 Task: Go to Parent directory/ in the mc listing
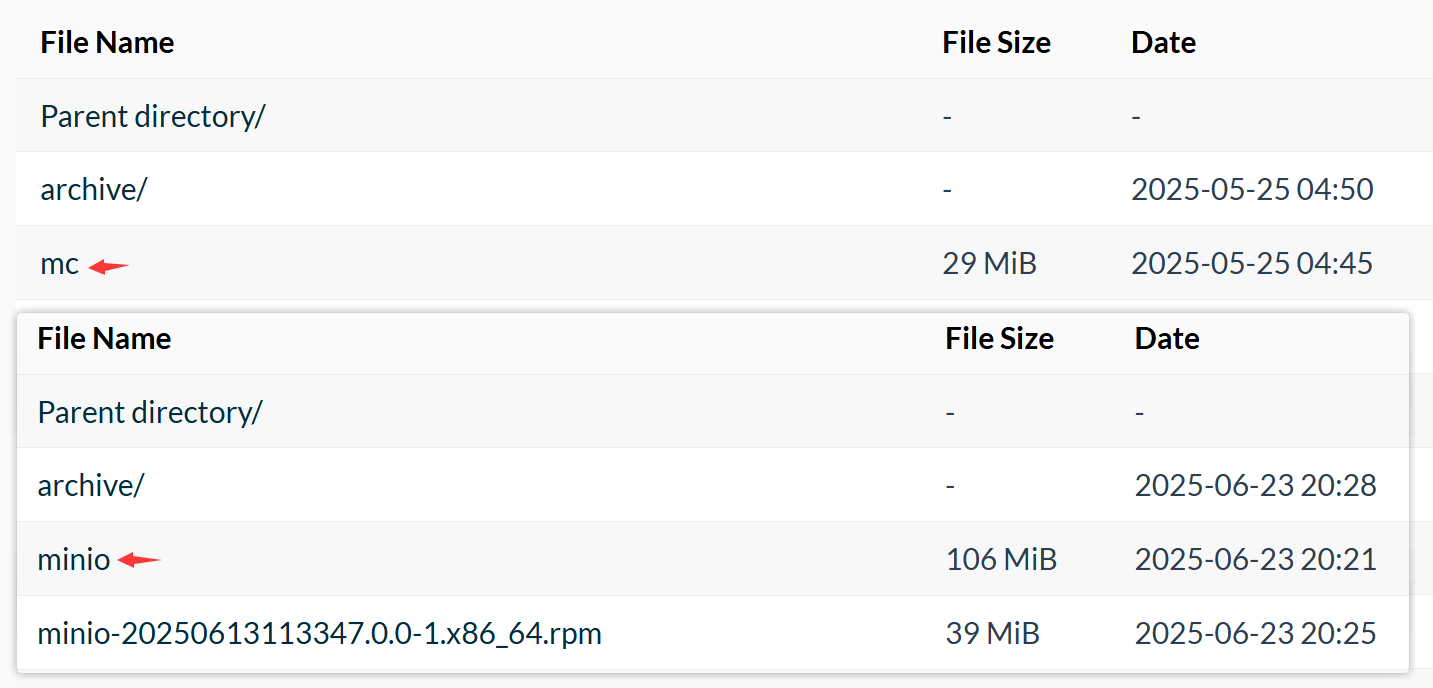(x=153, y=117)
